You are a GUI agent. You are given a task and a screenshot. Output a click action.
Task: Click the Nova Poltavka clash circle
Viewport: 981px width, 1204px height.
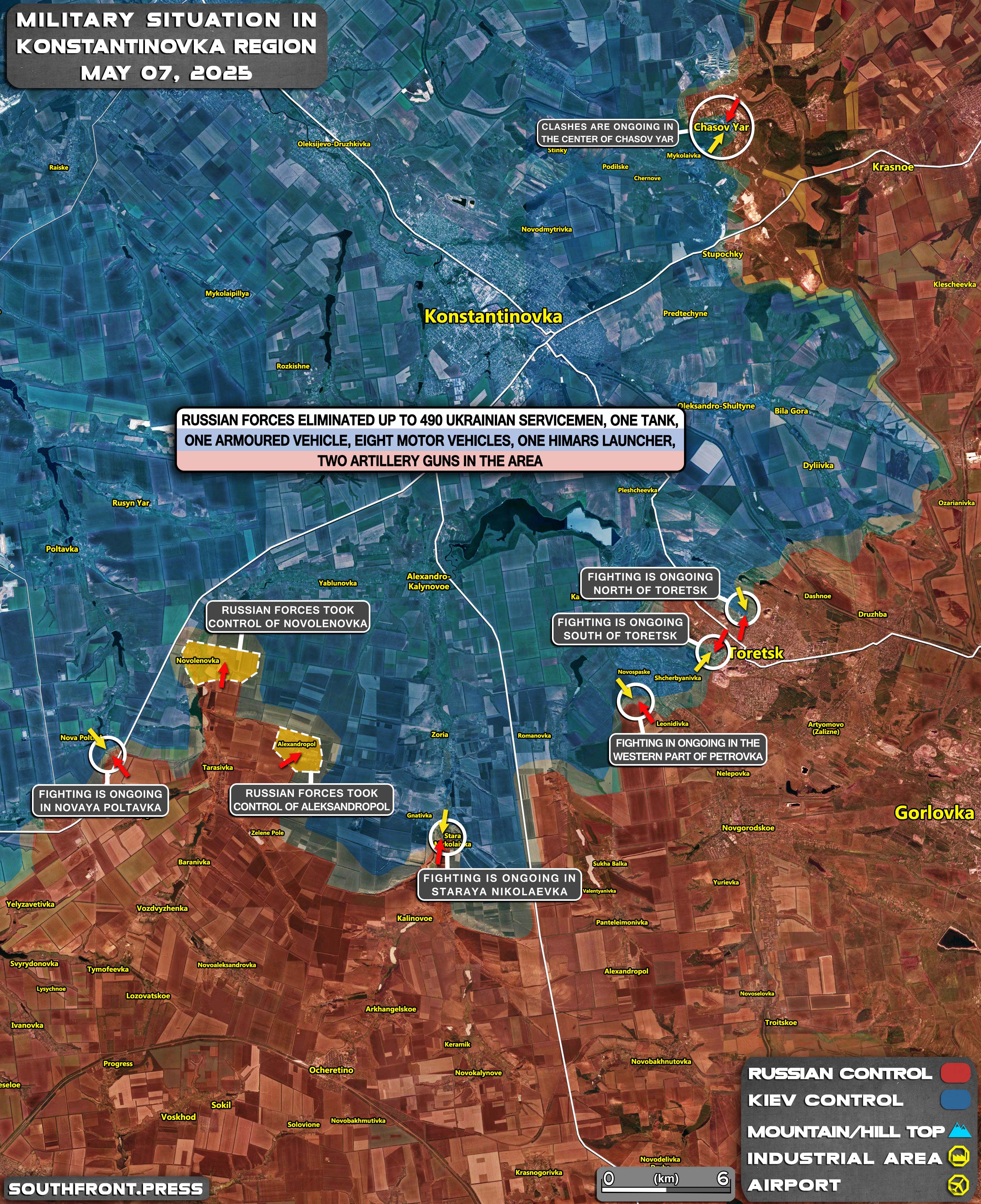[x=107, y=754]
